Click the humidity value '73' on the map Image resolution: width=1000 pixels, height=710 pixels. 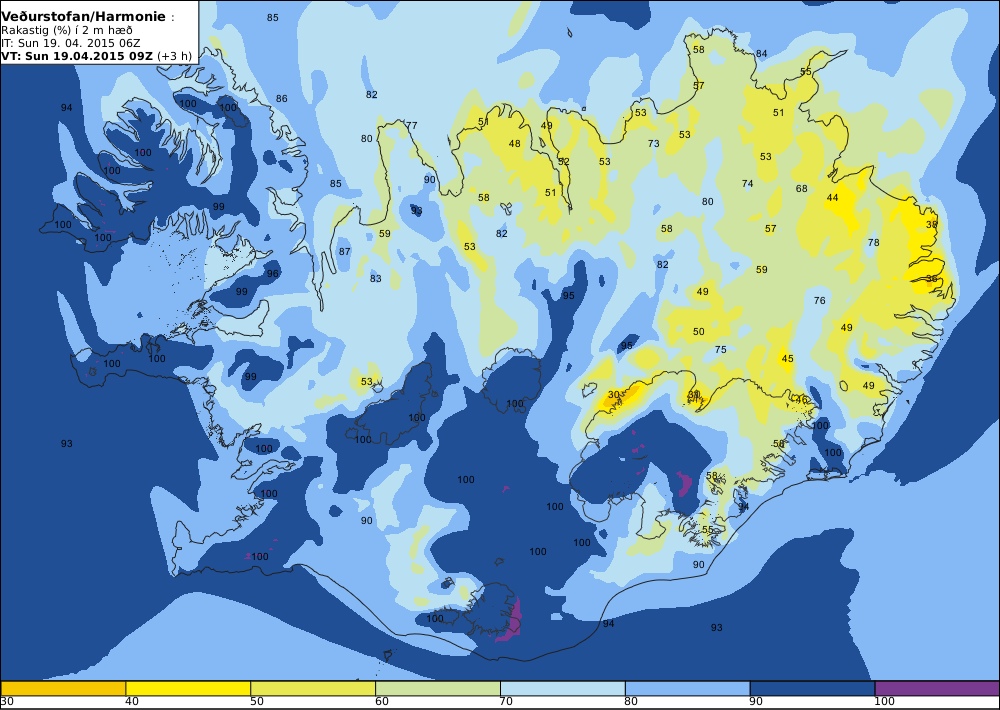pyautogui.click(x=654, y=144)
